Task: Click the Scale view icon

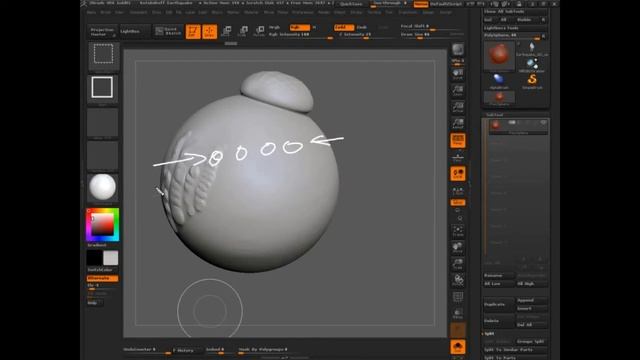Action: pos(458,264)
